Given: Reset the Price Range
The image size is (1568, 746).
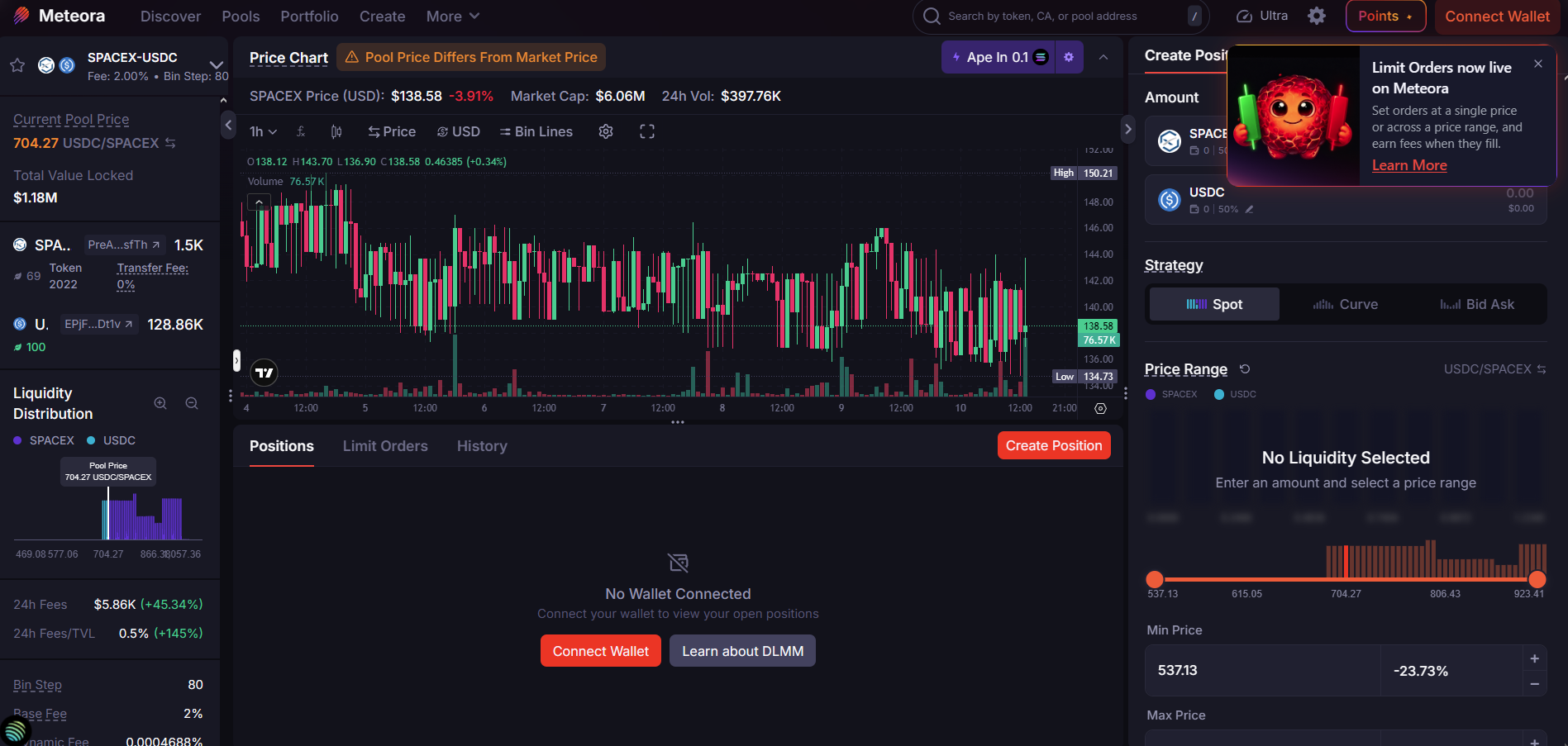Looking at the screenshot, I should [1245, 369].
